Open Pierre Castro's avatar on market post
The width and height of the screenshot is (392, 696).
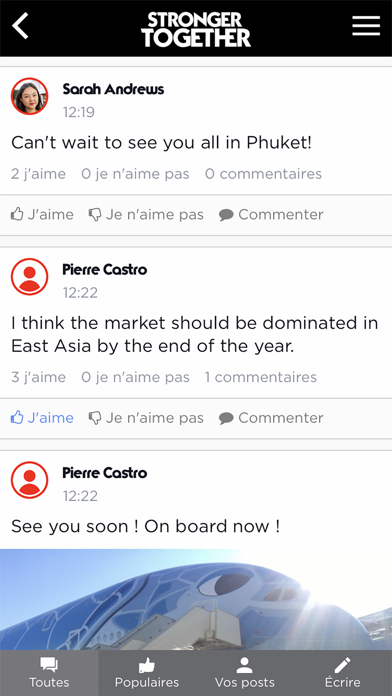coord(29,277)
